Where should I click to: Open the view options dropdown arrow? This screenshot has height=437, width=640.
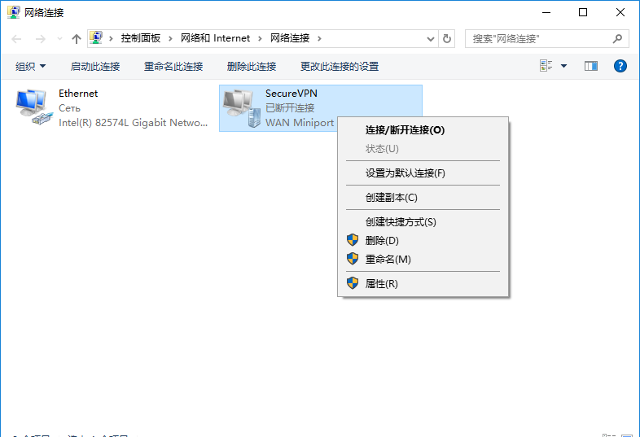tap(564, 66)
